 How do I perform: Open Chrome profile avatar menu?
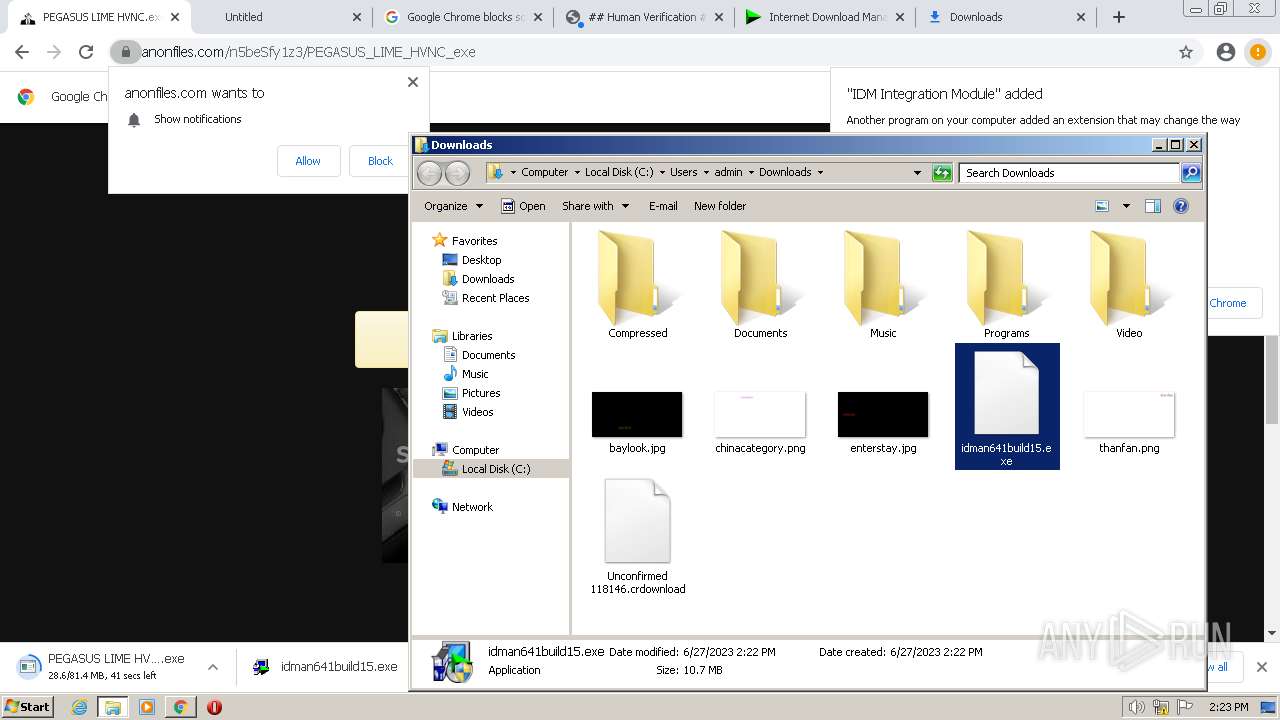(1226, 52)
